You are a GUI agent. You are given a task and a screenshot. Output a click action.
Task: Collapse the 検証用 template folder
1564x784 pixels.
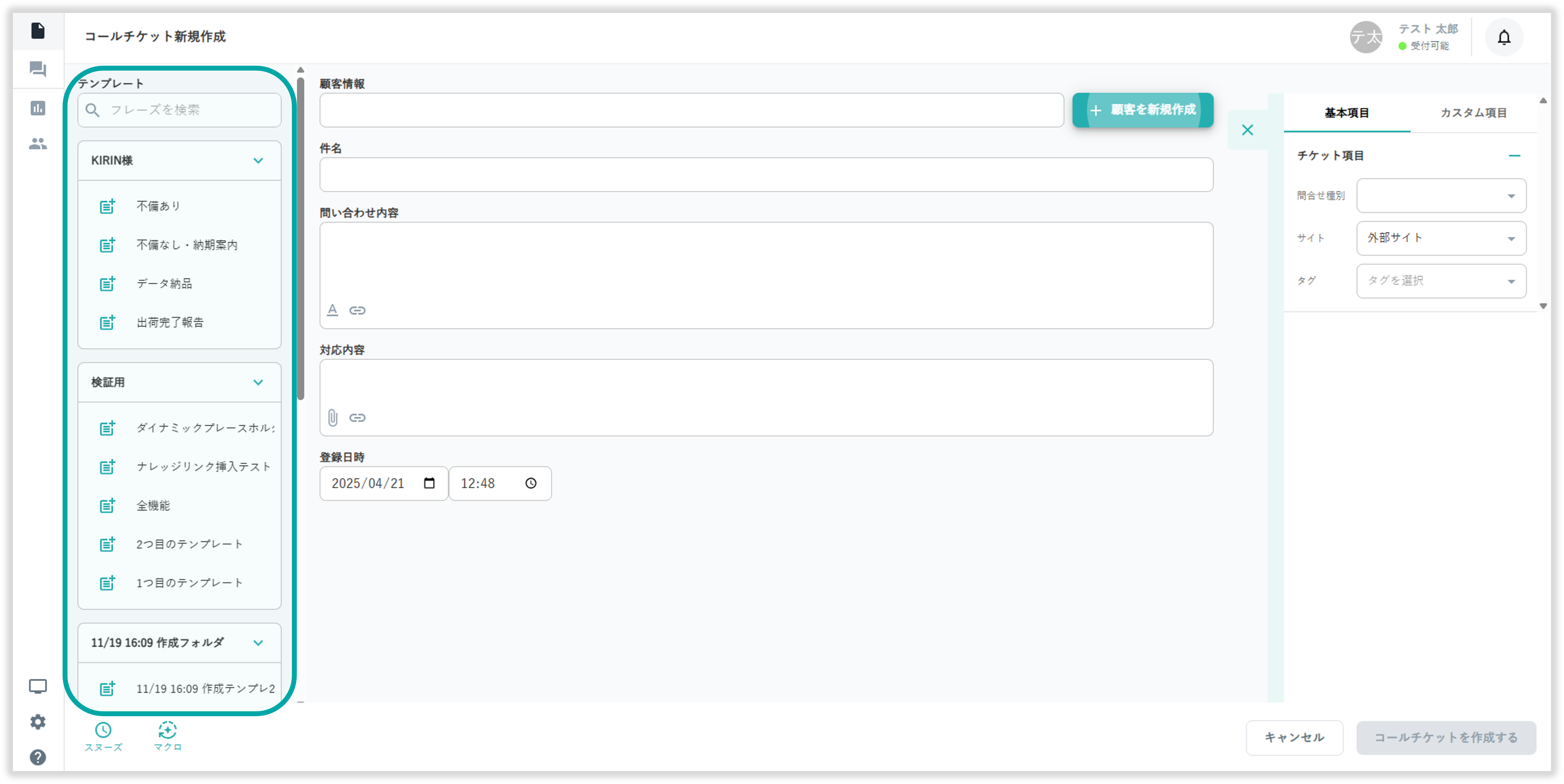258,383
